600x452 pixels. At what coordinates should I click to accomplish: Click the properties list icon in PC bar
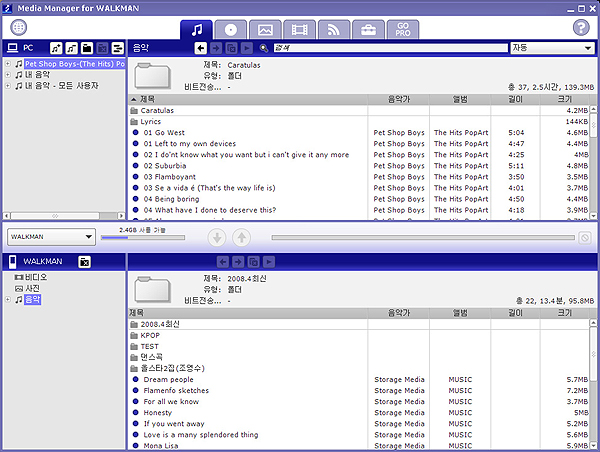117,48
